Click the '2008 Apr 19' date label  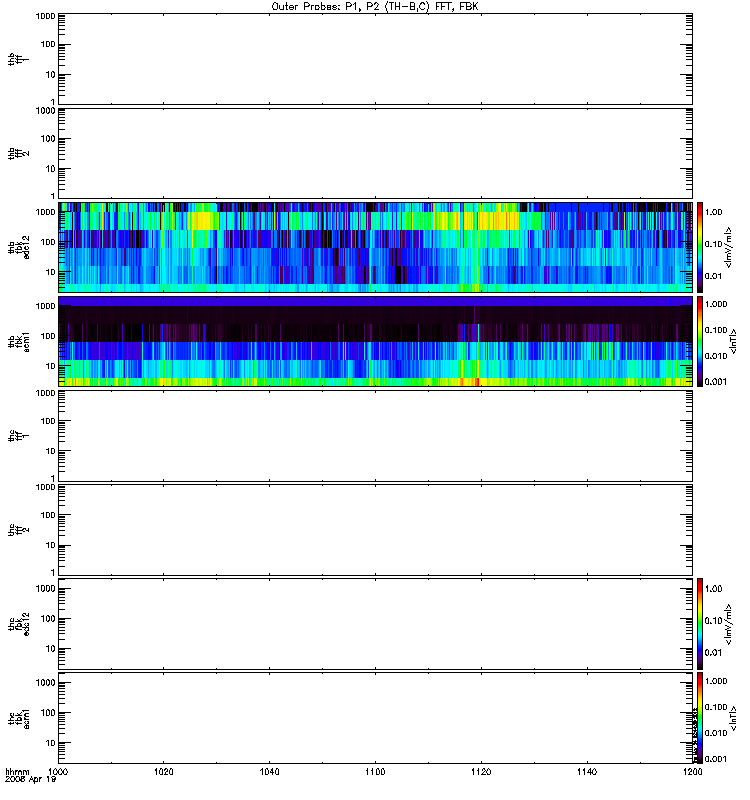tap(30, 780)
